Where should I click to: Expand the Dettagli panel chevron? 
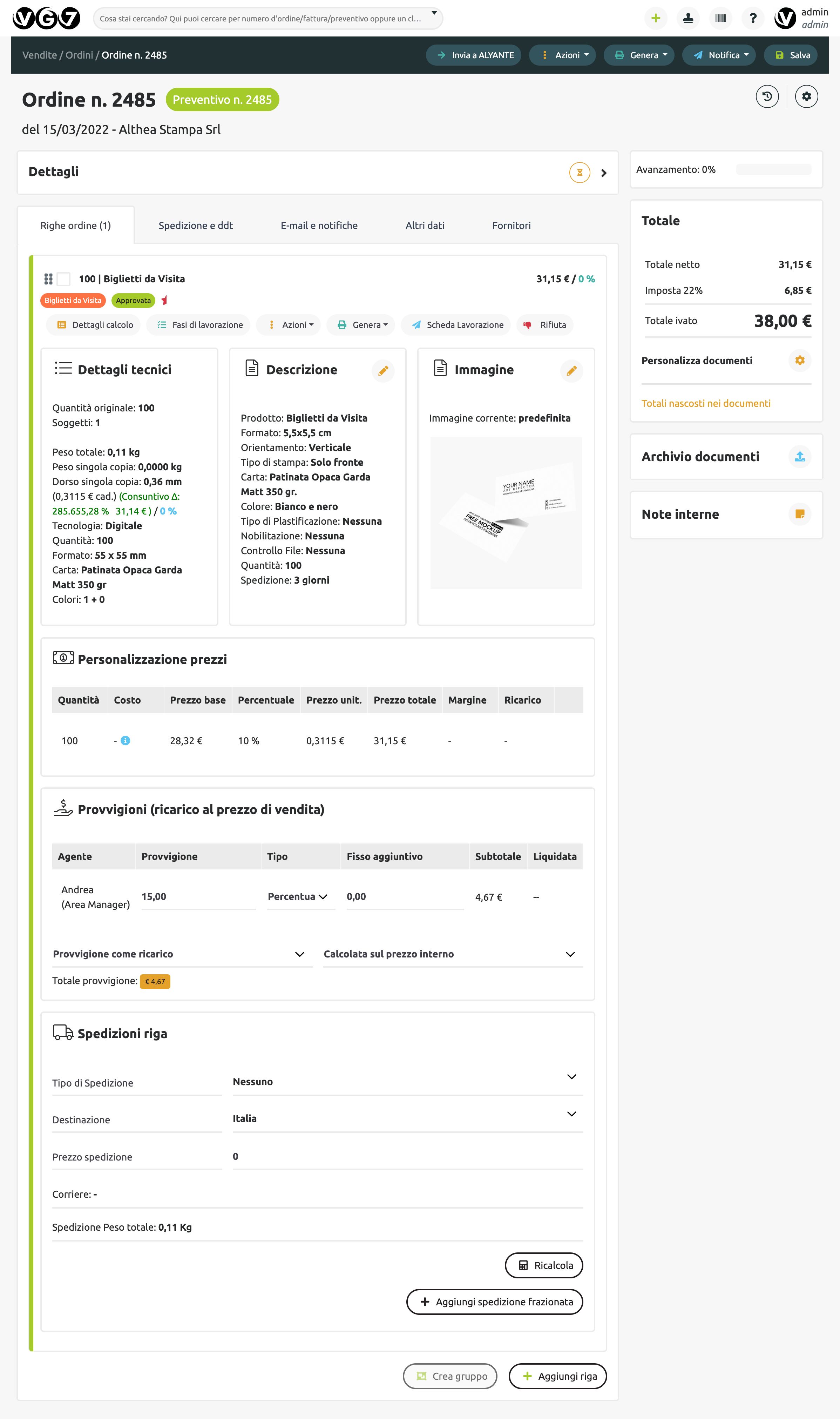coord(604,173)
